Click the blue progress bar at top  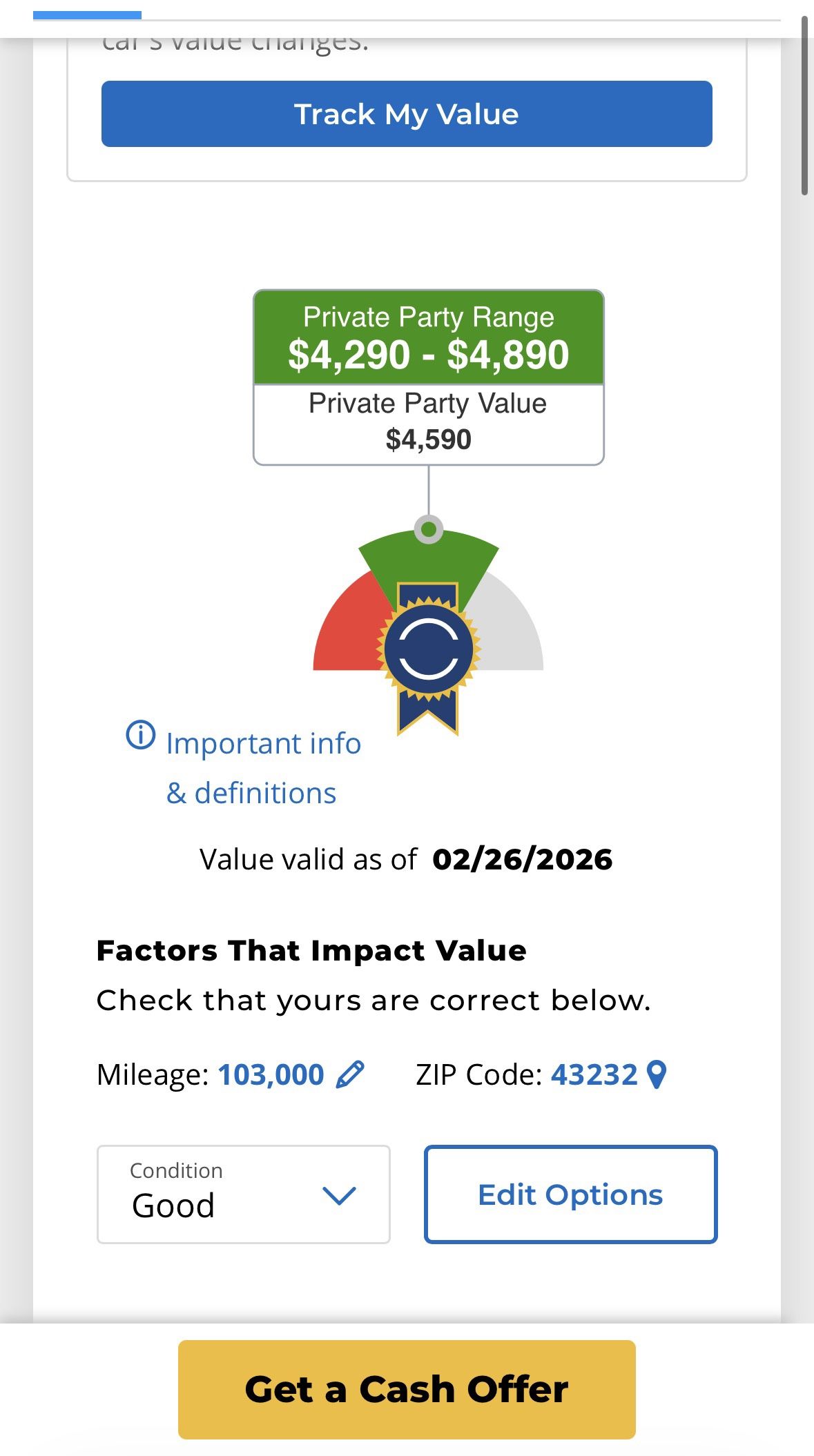[87, 14]
